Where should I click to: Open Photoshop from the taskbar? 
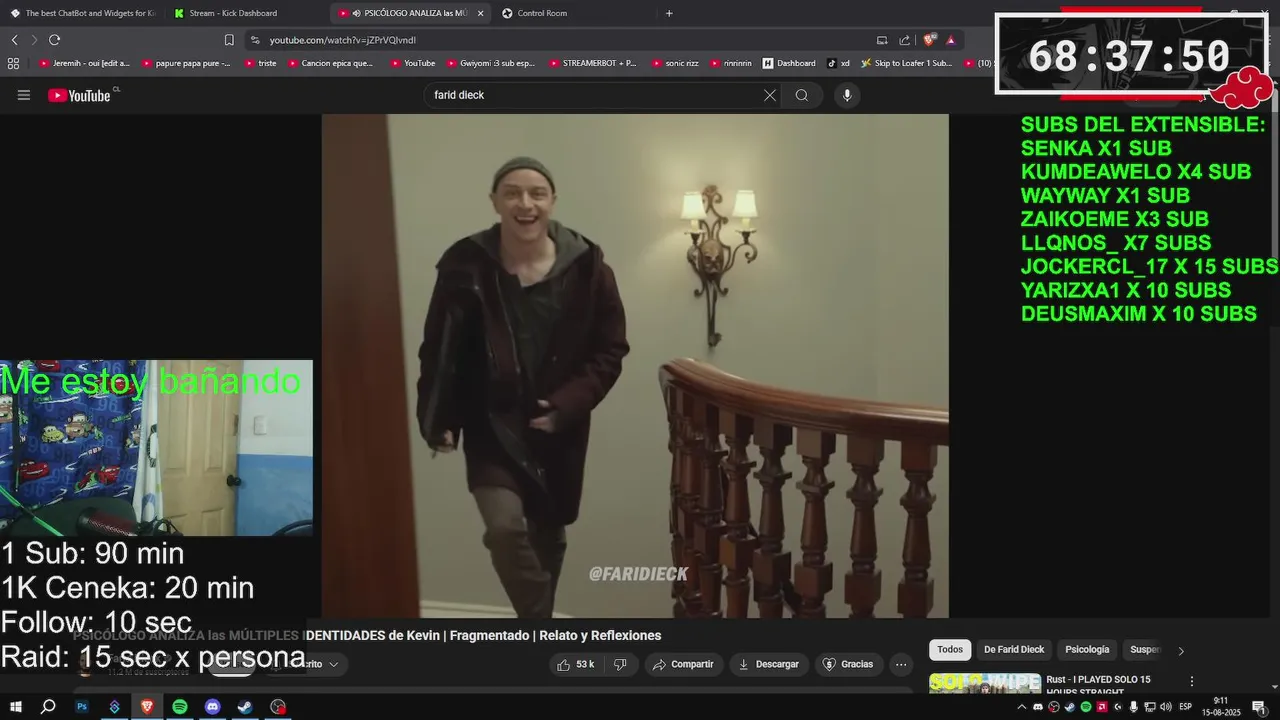pos(82,706)
